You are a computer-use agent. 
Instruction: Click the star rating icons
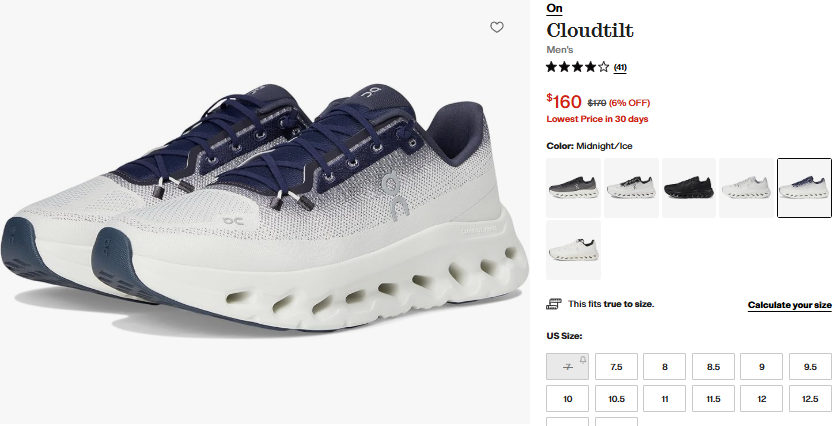pyautogui.click(x=577, y=67)
